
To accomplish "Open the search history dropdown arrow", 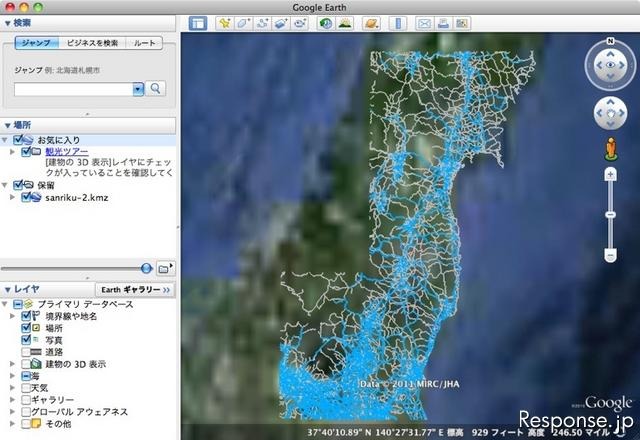I will tap(138, 89).
